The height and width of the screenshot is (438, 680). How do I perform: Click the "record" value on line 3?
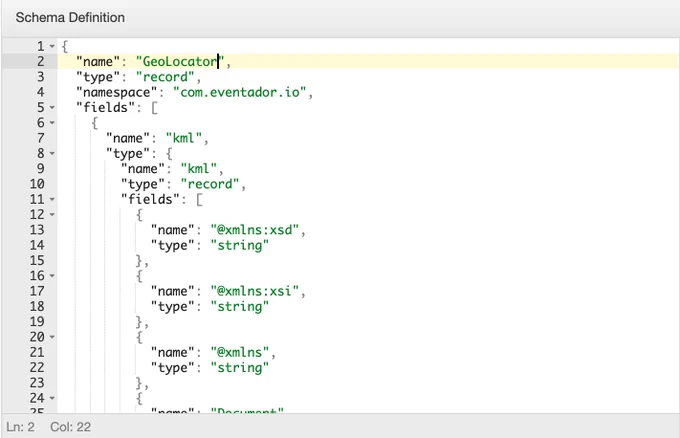[165, 77]
